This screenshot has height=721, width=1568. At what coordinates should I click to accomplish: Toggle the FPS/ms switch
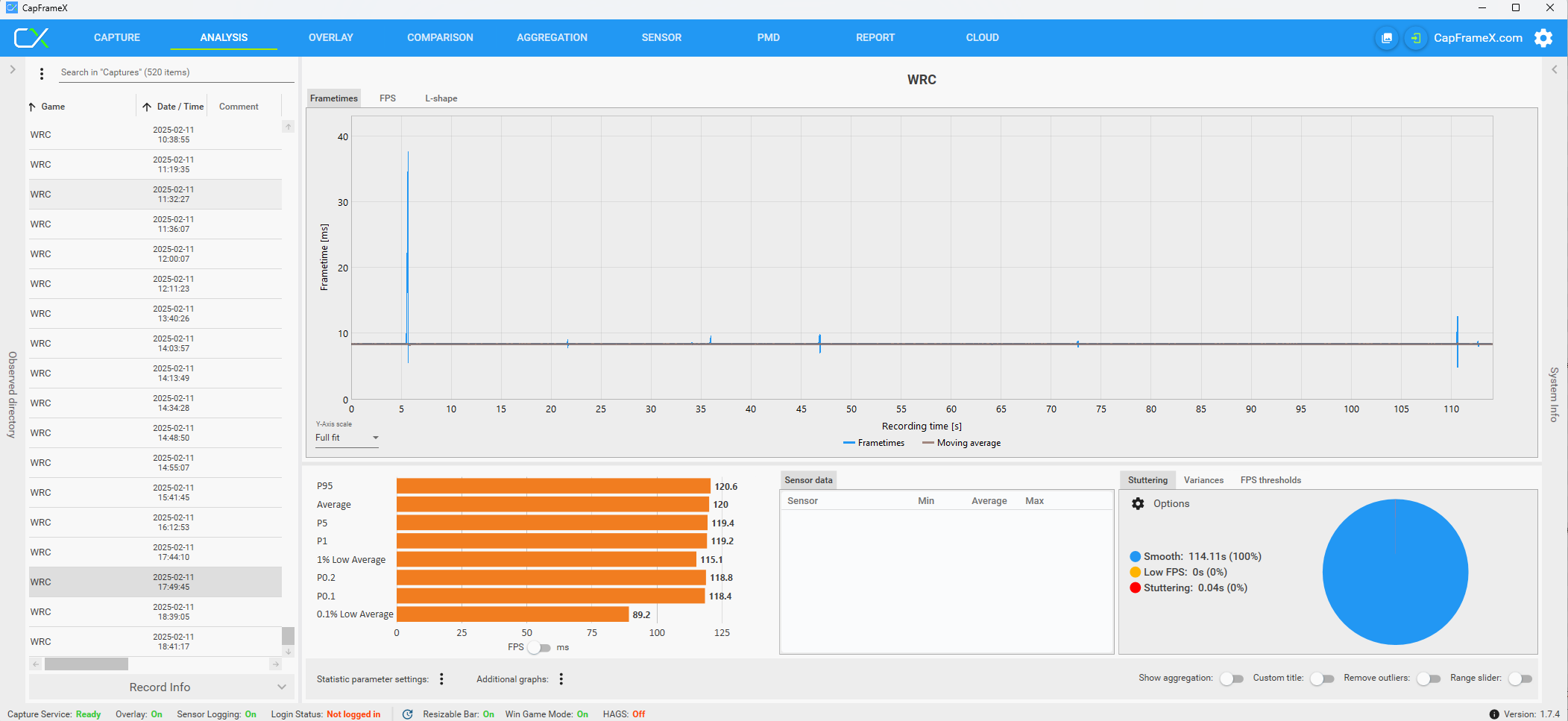coord(538,647)
